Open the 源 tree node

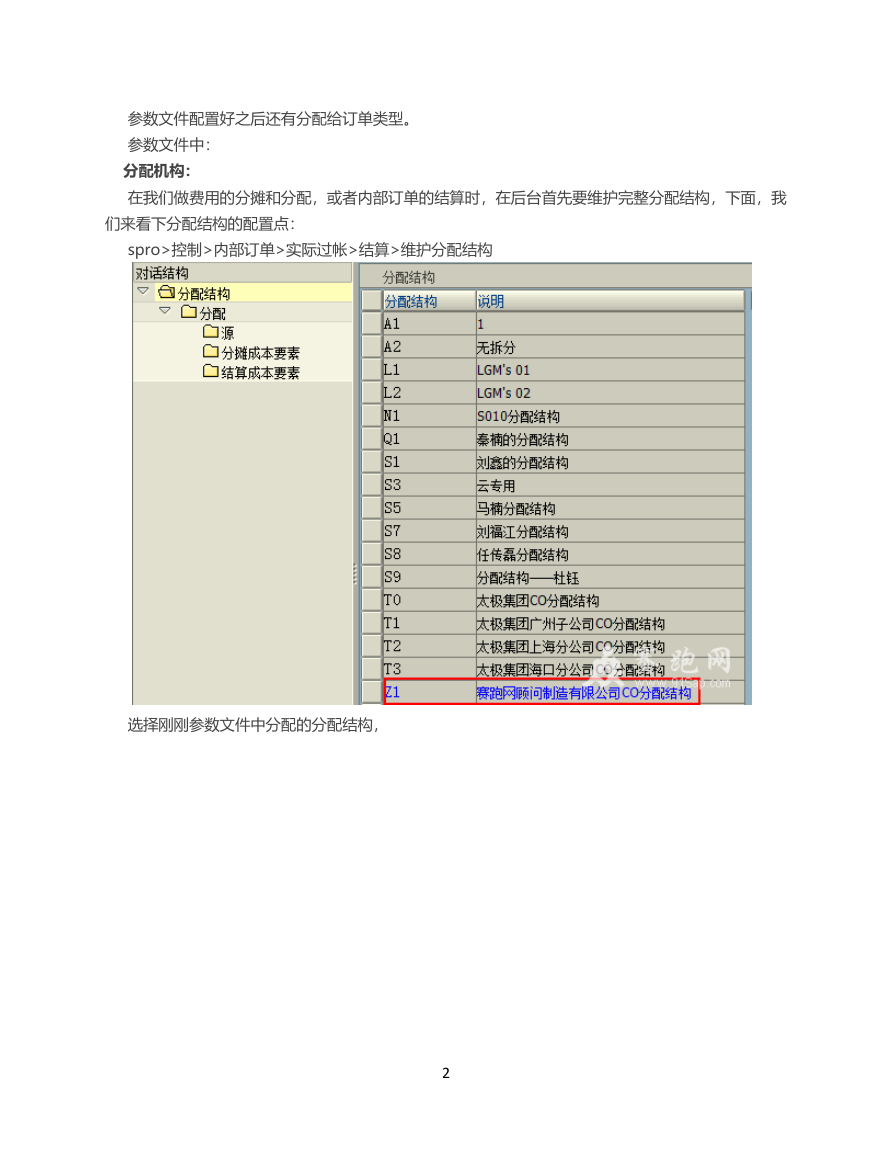228,333
